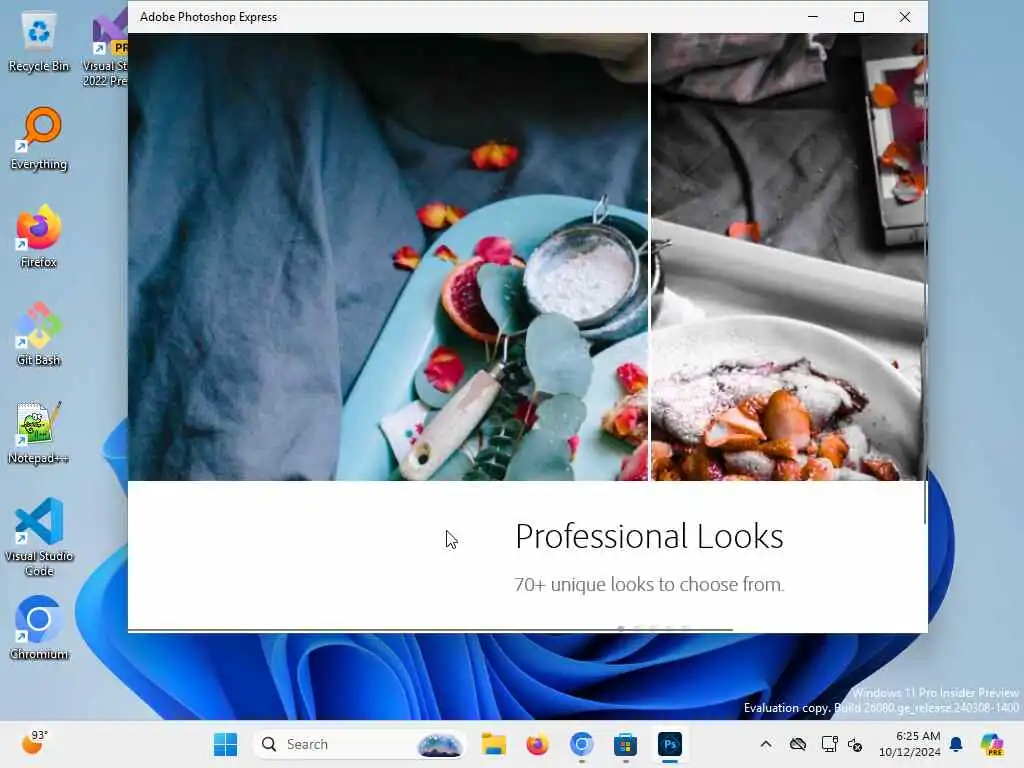Open the Chromium desktop shortcut
The width and height of the screenshot is (1024, 768).
pyautogui.click(x=39, y=628)
